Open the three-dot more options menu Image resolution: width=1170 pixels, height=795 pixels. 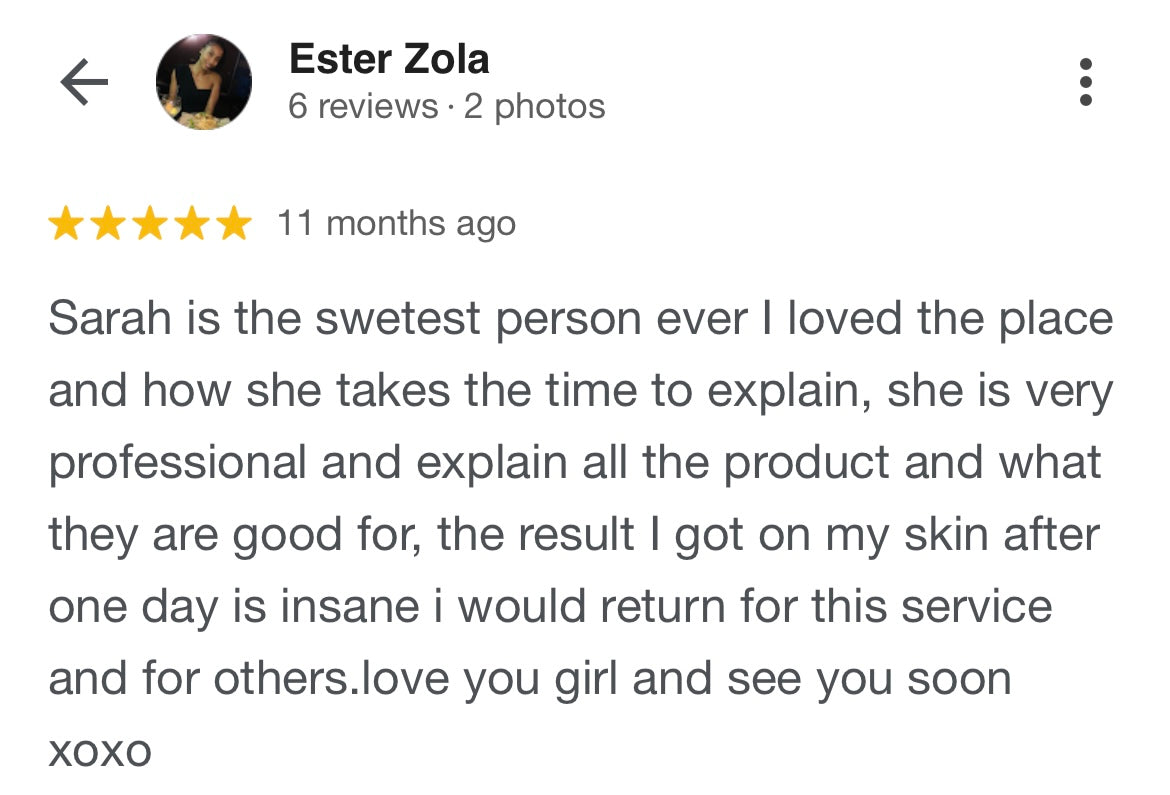point(1086,83)
